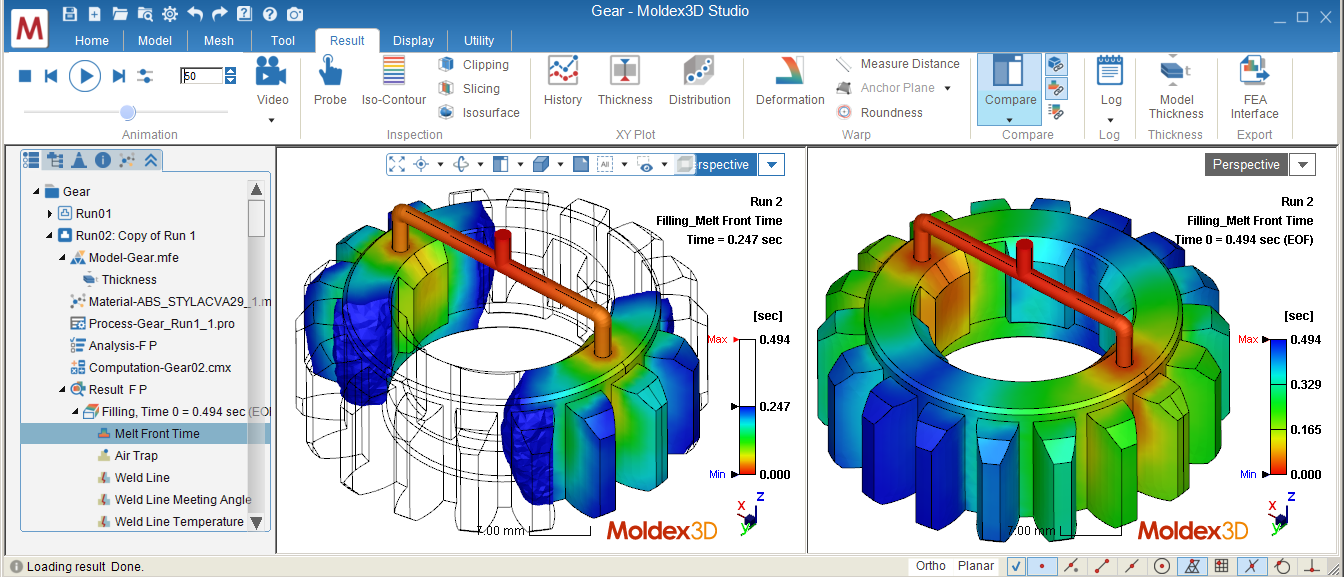Expand the Run01 tree node
The height and width of the screenshot is (577, 1344).
tap(47, 213)
